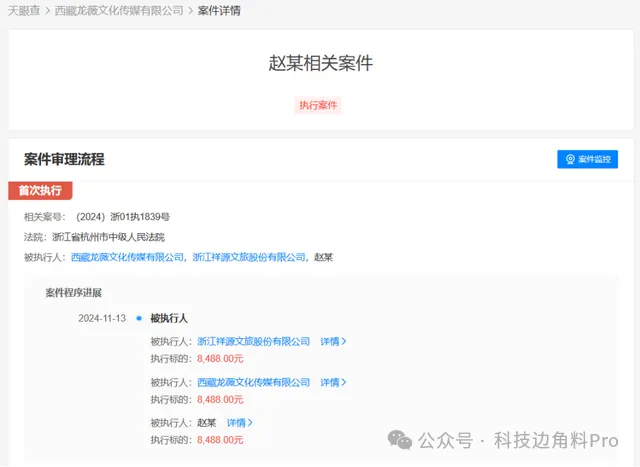
Task: Click the page title 赵某相关案件
Action: tap(320, 64)
